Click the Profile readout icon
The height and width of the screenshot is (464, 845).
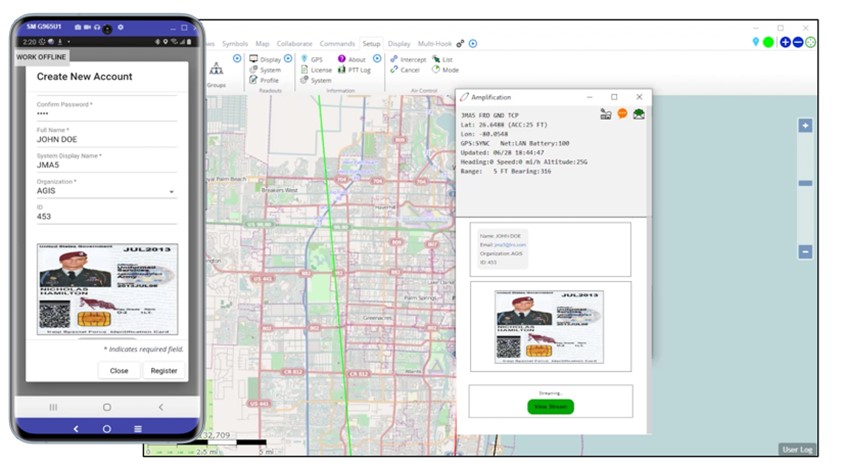254,81
